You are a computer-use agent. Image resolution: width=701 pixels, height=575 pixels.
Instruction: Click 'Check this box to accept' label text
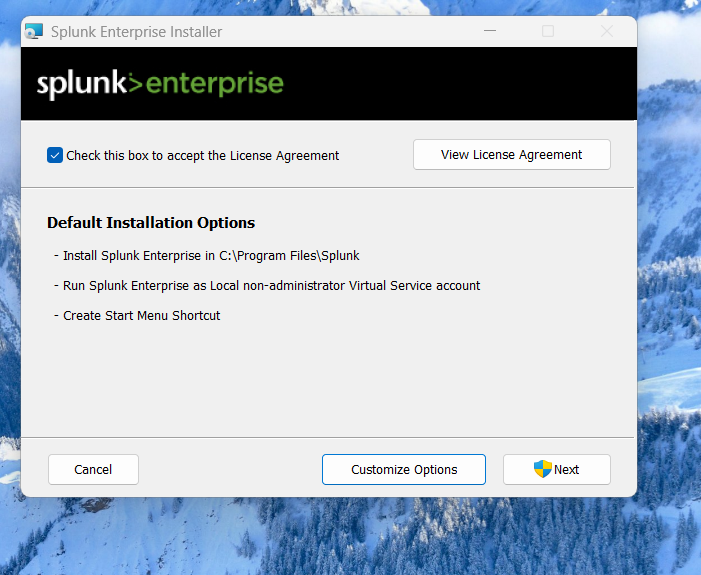point(203,156)
